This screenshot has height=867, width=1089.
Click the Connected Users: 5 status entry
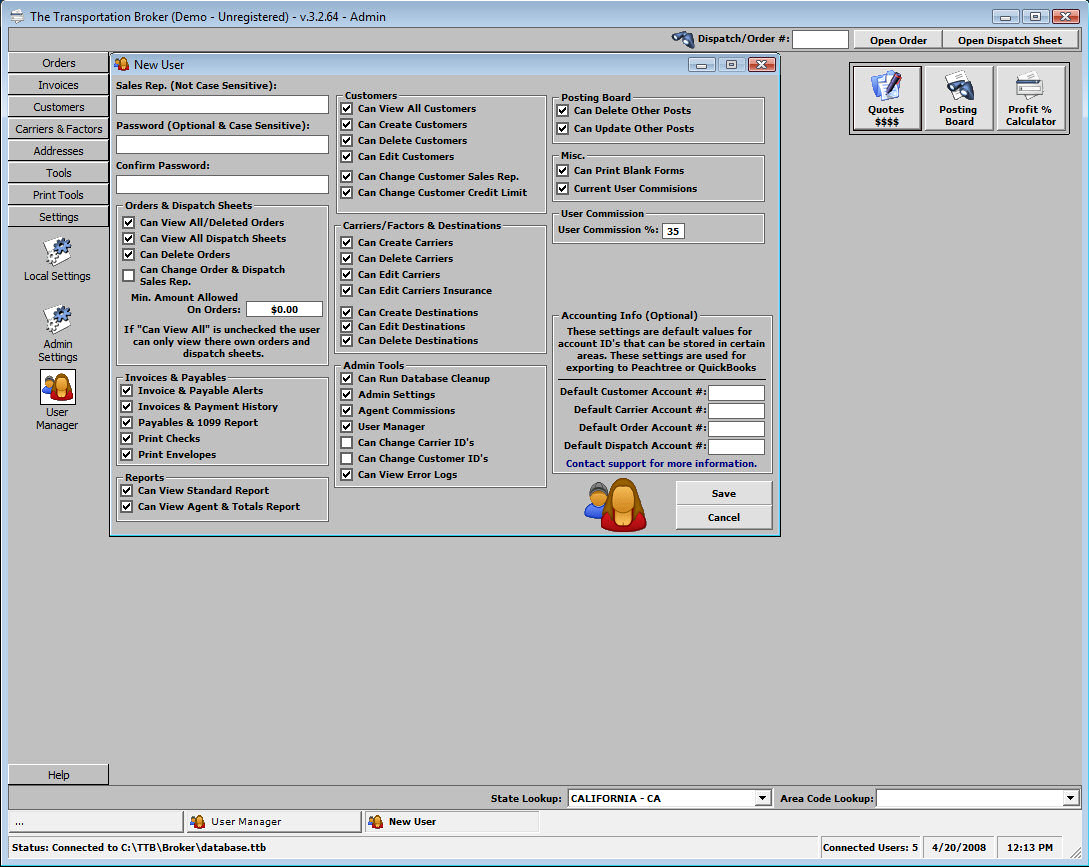coord(870,848)
